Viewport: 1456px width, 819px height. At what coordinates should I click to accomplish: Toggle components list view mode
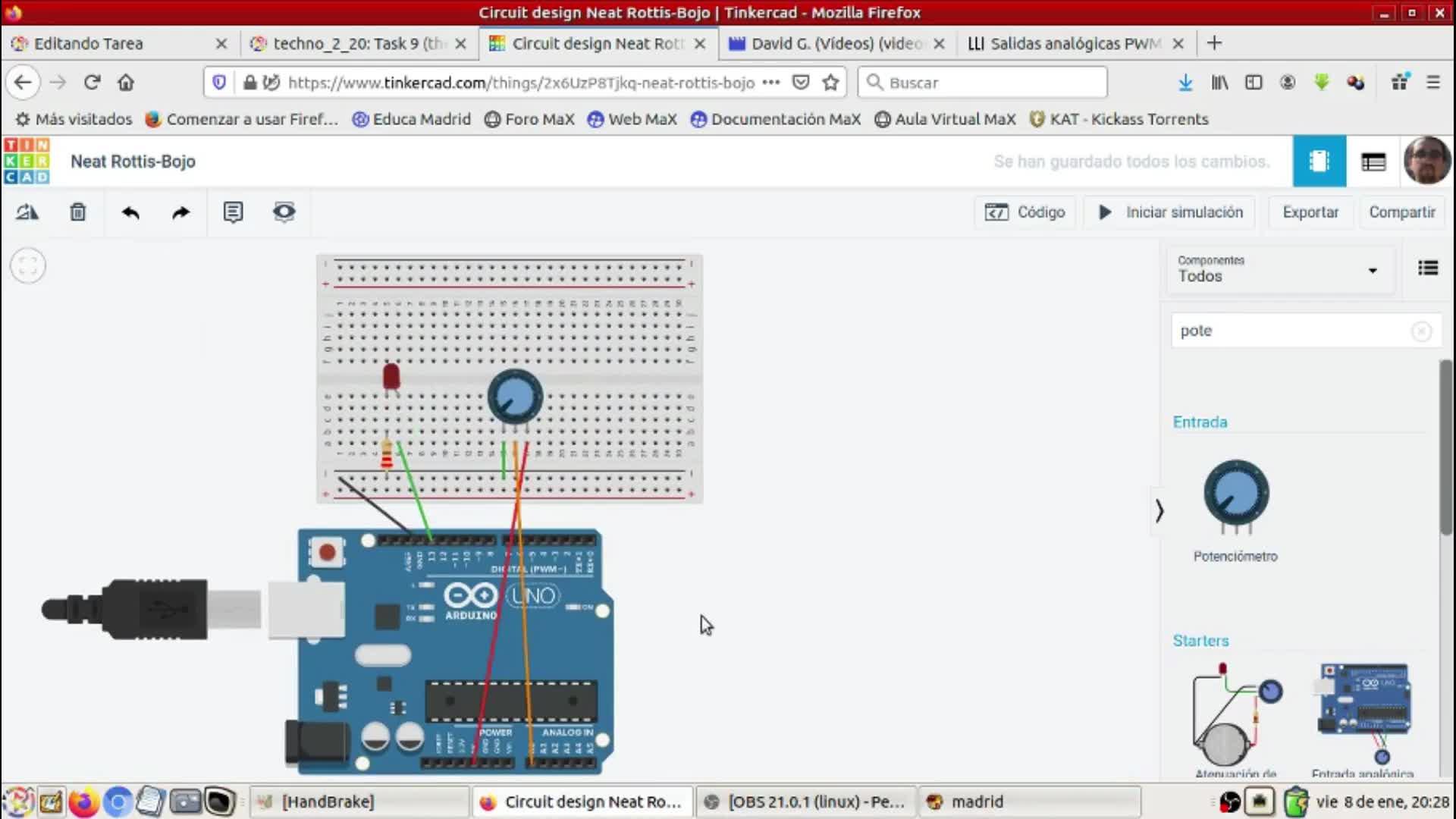coord(1427,268)
